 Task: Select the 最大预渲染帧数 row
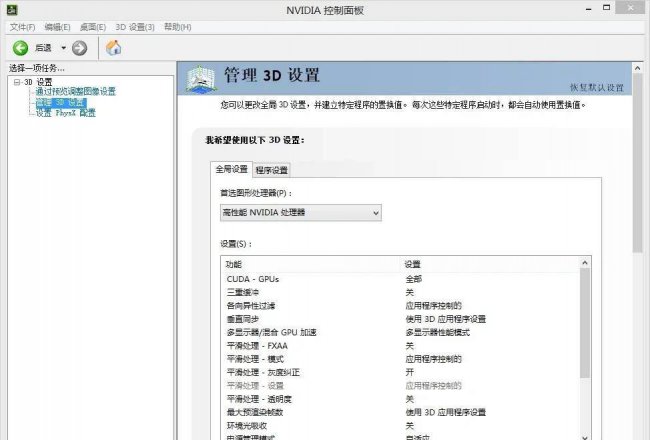[400, 412]
